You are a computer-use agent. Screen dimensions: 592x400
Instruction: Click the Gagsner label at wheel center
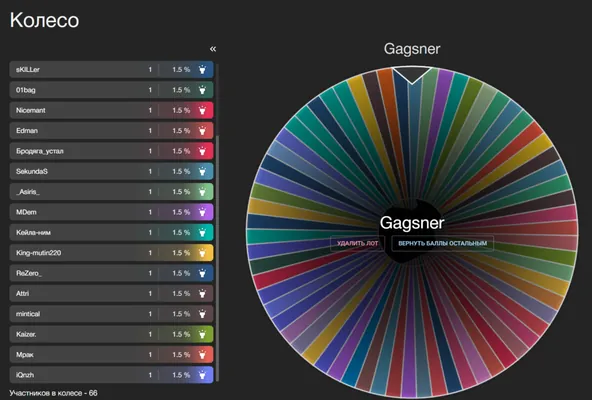coord(412,223)
